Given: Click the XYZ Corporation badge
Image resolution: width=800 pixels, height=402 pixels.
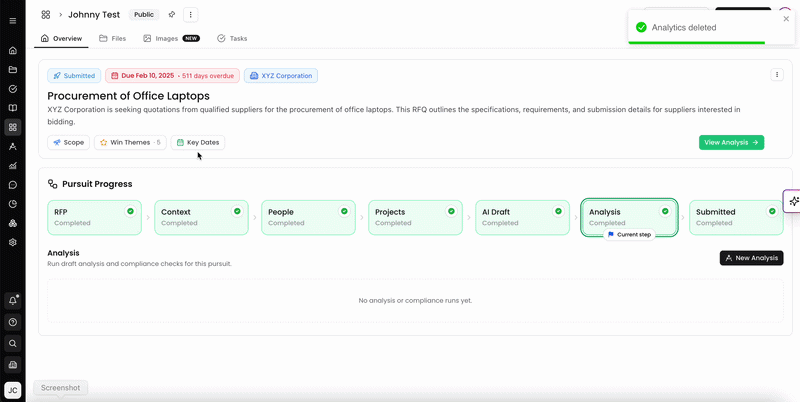Looking at the screenshot, I should [281, 76].
